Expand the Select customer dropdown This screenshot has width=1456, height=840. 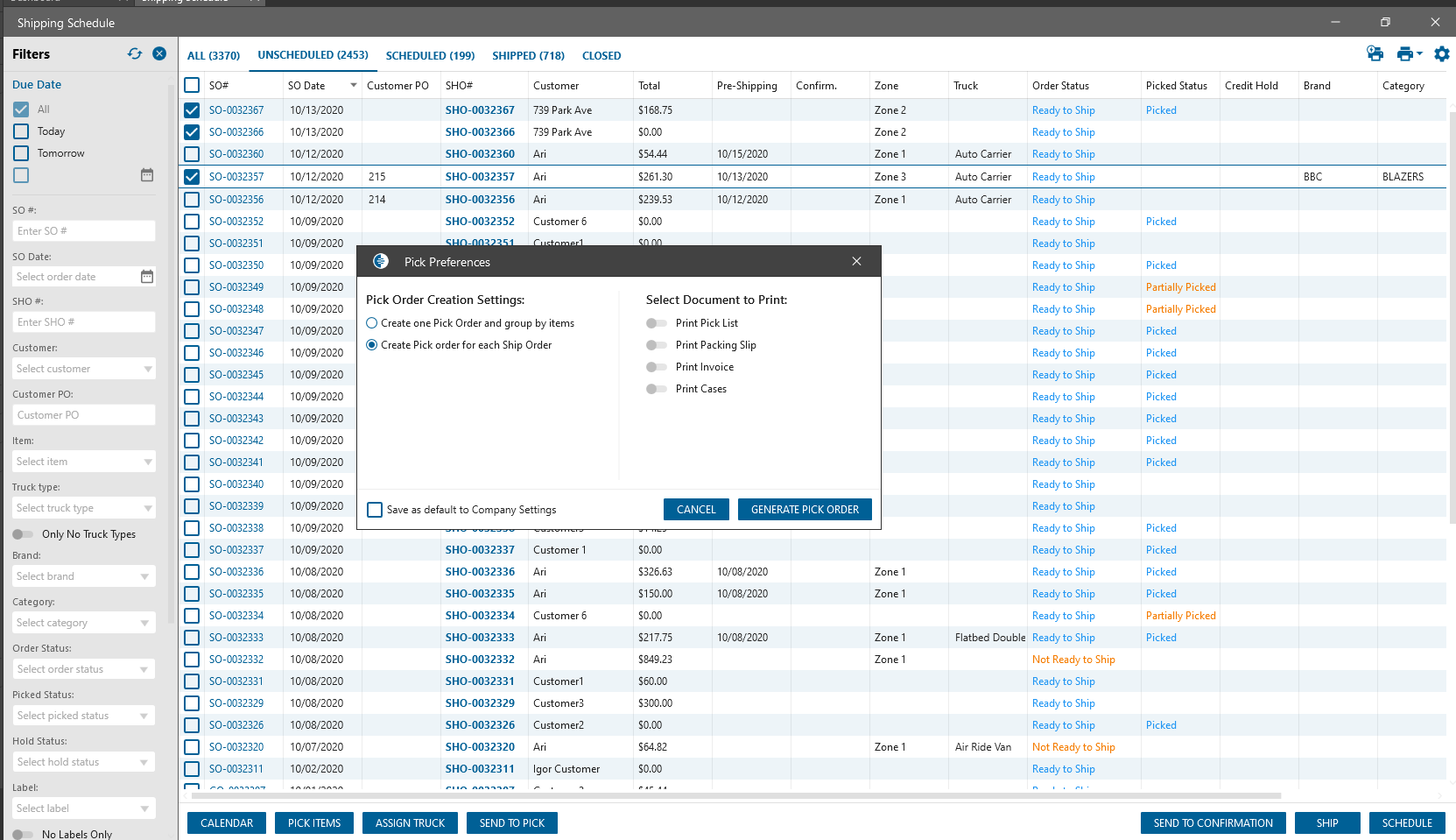[x=147, y=369]
